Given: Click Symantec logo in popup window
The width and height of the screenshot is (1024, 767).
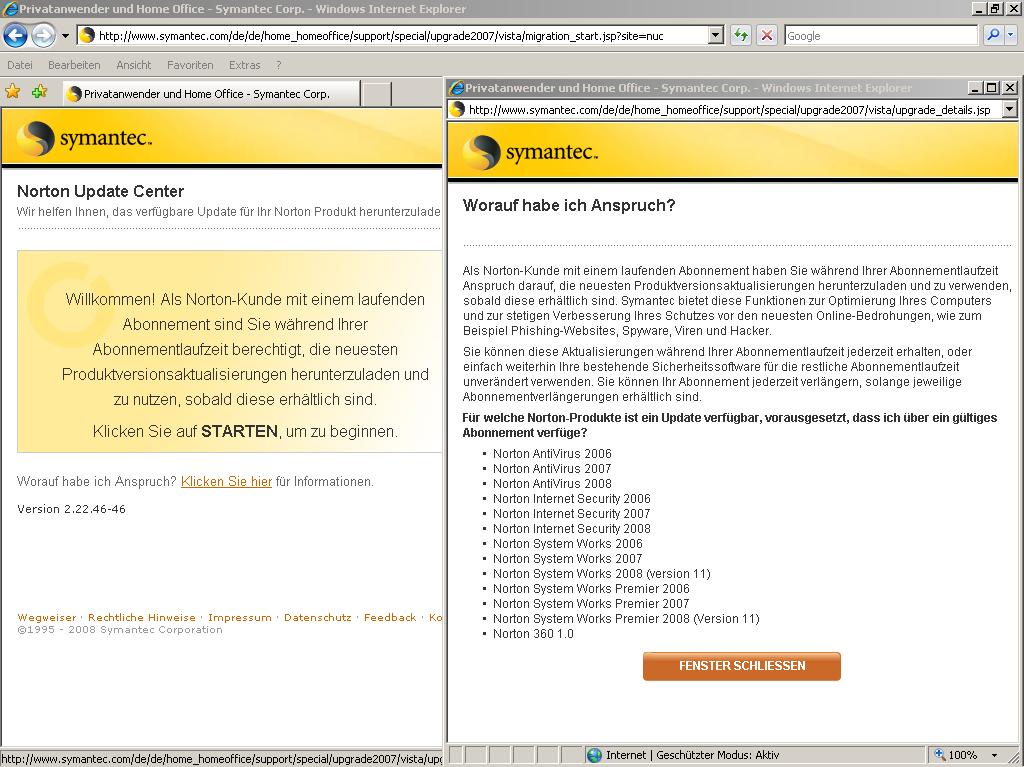Looking at the screenshot, I should click(x=530, y=152).
